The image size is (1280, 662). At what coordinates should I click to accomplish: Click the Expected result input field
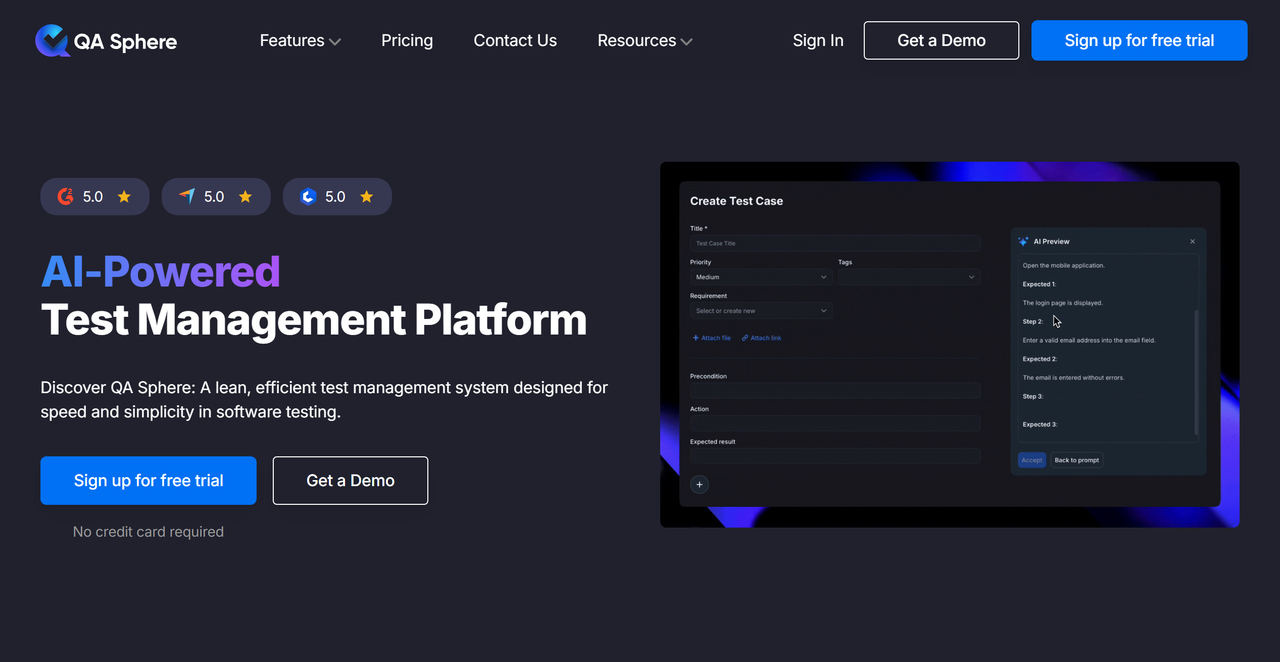835,456
